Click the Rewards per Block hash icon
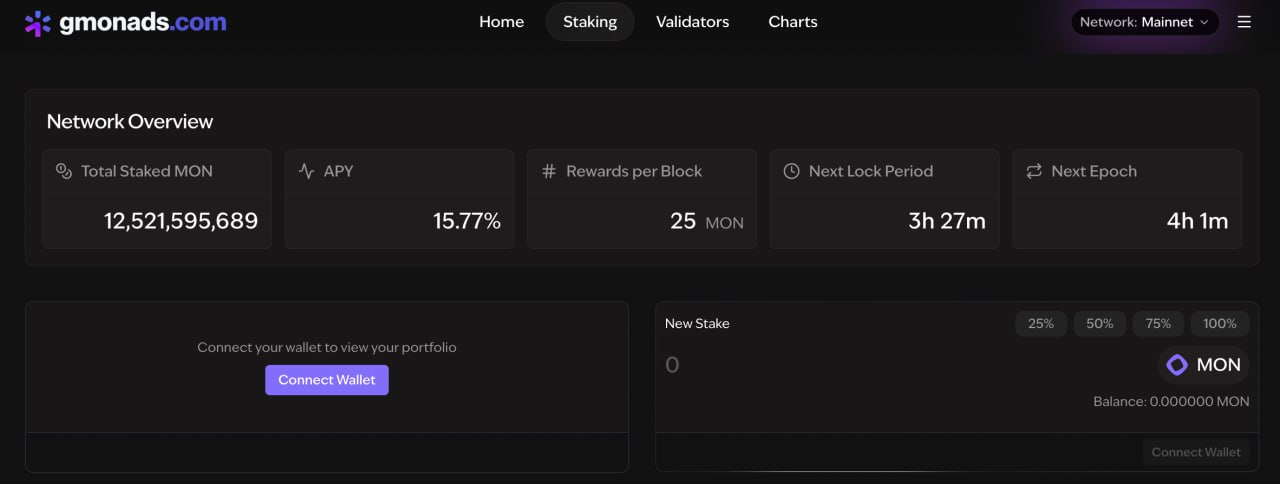1280x484 pixels. 549,171
